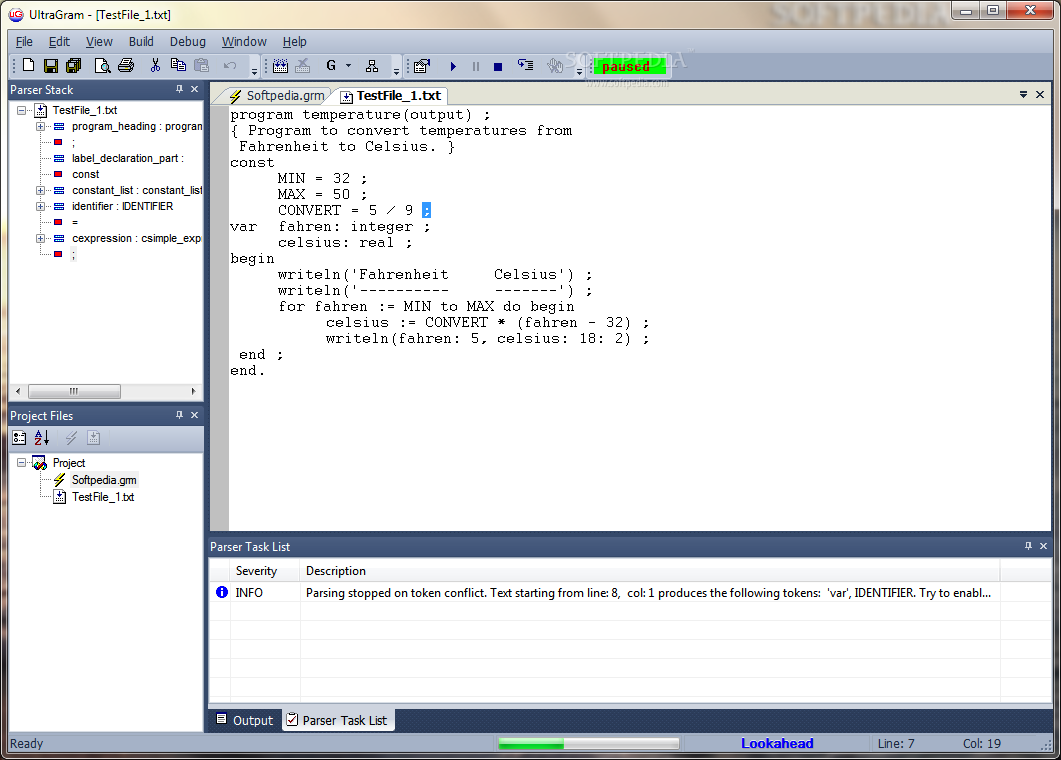Click the Paste clipboard icon
1061x760 pixels.
coord(201,66)
